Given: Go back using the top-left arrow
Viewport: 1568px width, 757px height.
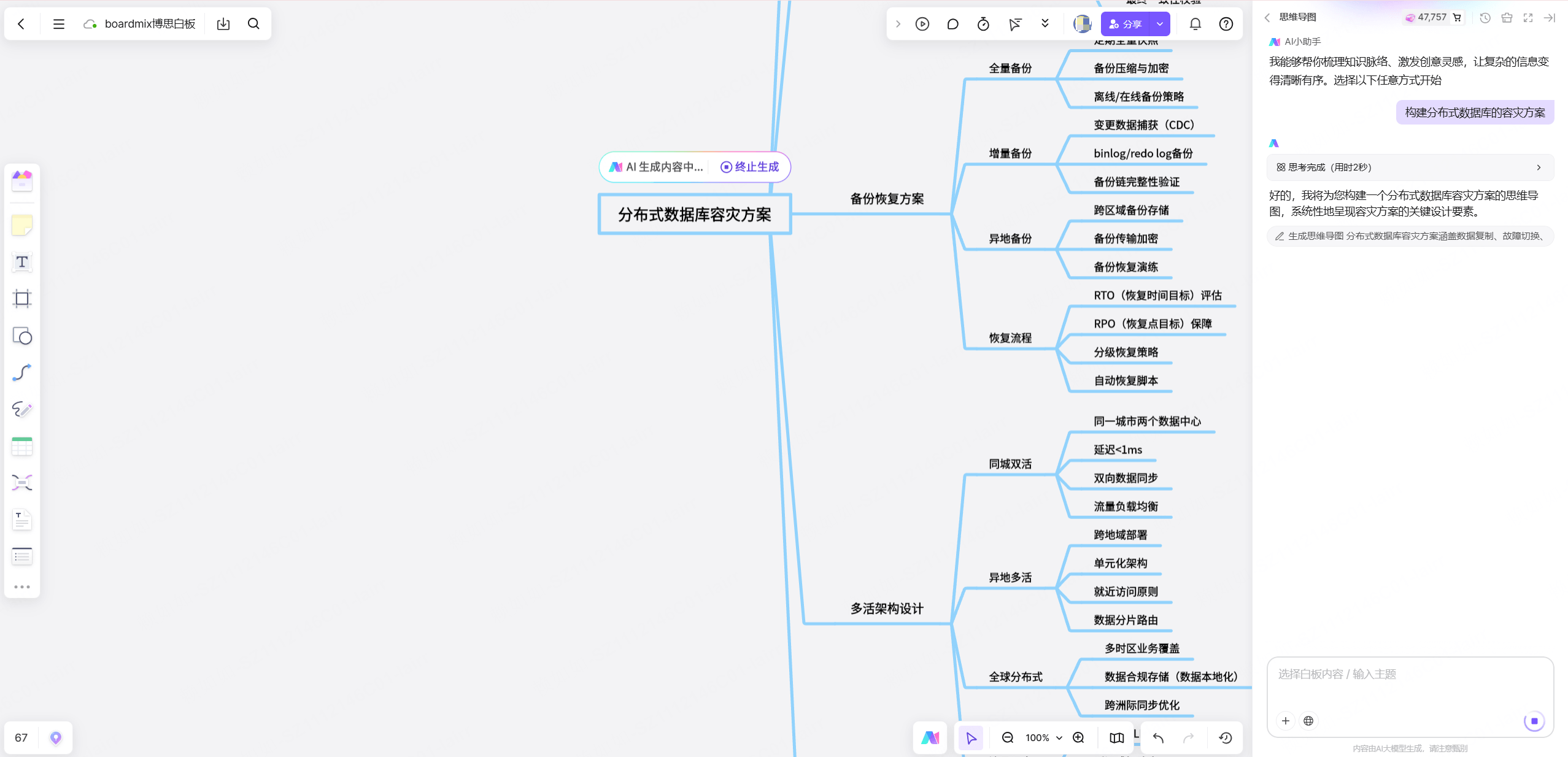Looking at the screenshot, I should [x=21, y=24].
